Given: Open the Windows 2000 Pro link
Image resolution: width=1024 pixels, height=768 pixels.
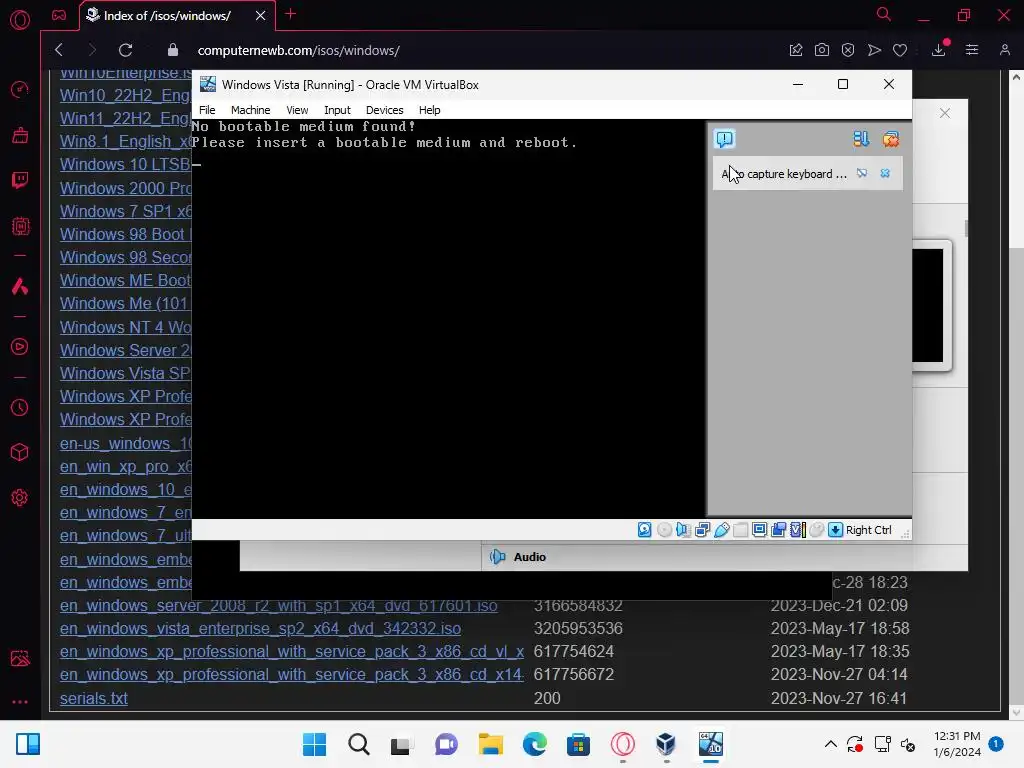Looking at the screenshot, I should 125,188.
